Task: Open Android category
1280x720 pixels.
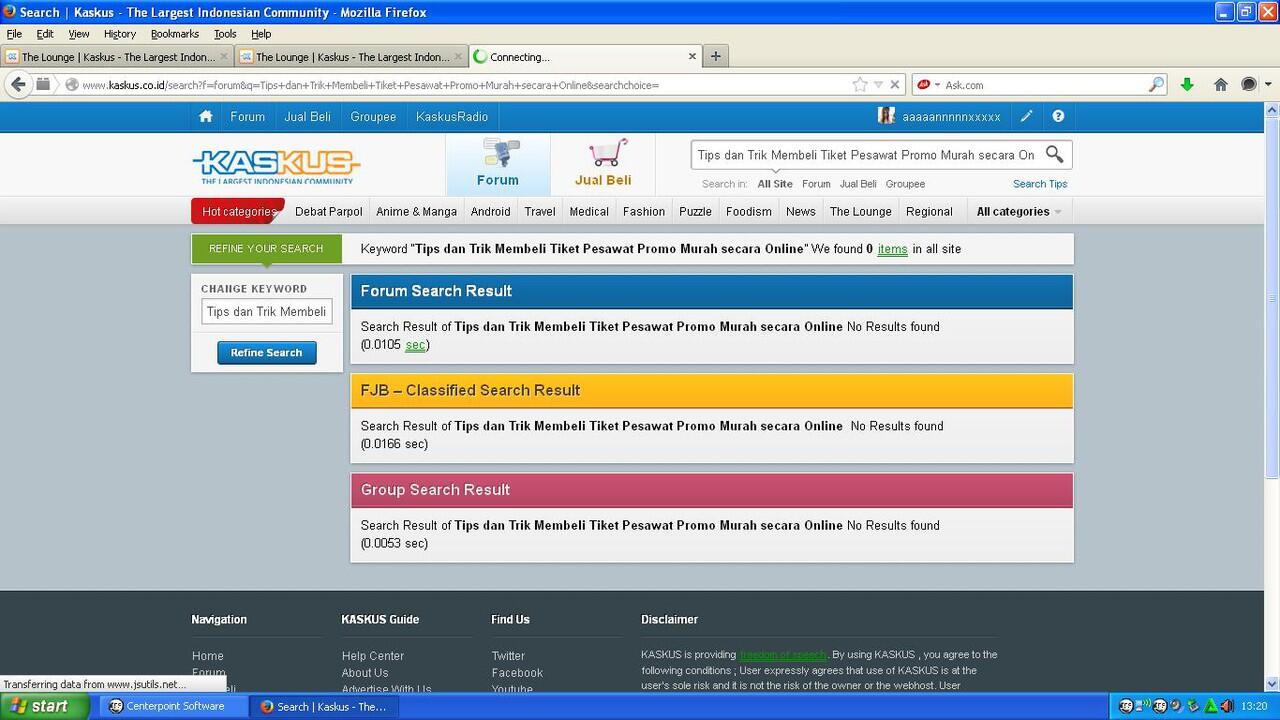Action: [490, 211]
